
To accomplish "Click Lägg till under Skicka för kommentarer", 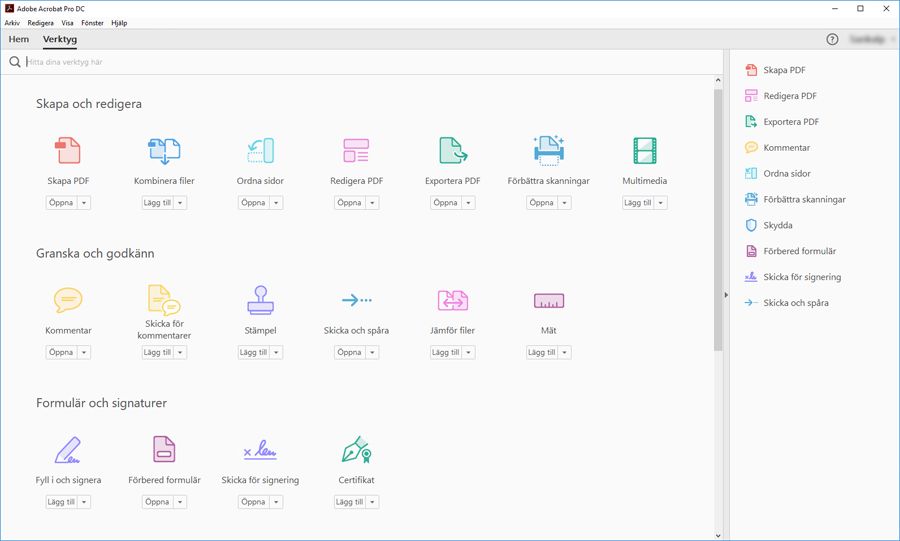I will (x=157, y=352).
